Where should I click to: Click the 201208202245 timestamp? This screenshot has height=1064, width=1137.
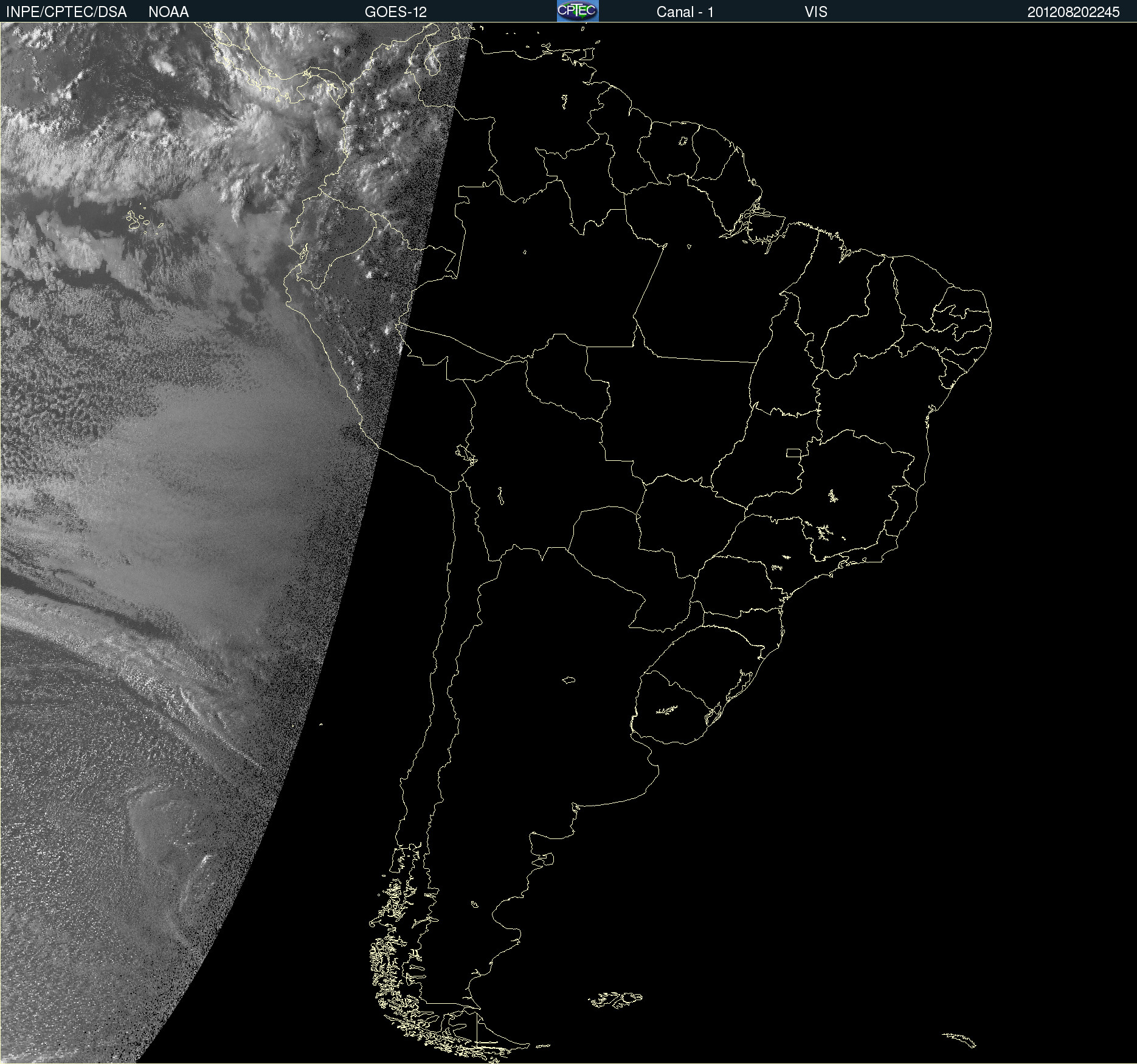click(1074, 12)
